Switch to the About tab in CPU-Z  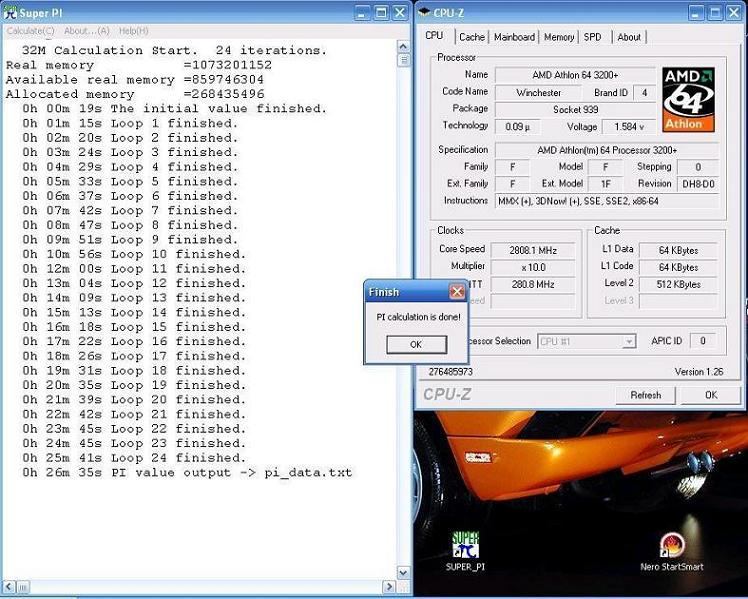629,37
